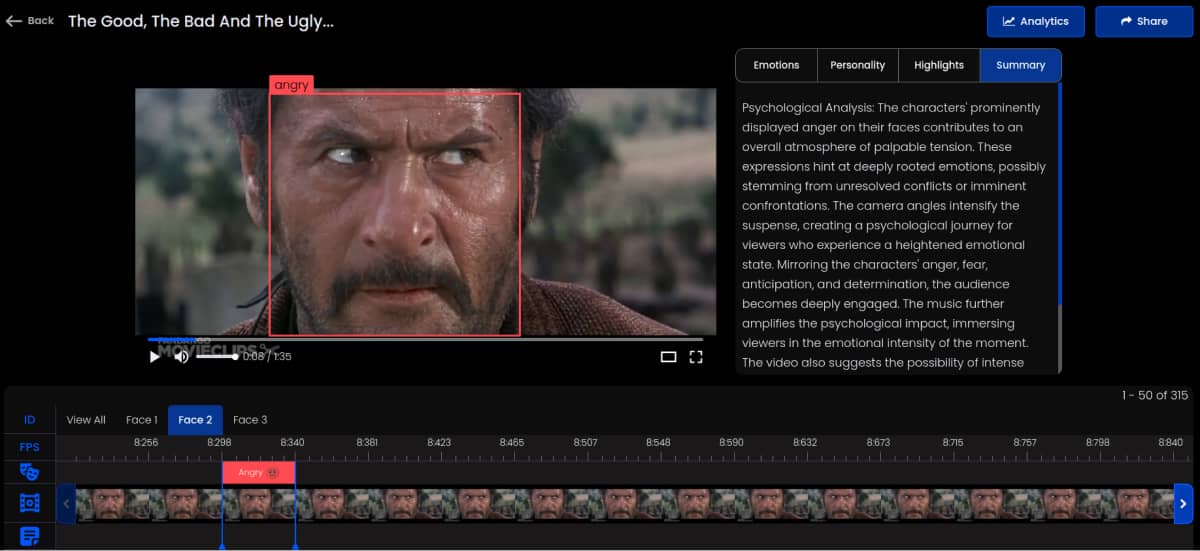Select the Summary tab
Screen dimensions: 1200x551
coord(1020,65)
